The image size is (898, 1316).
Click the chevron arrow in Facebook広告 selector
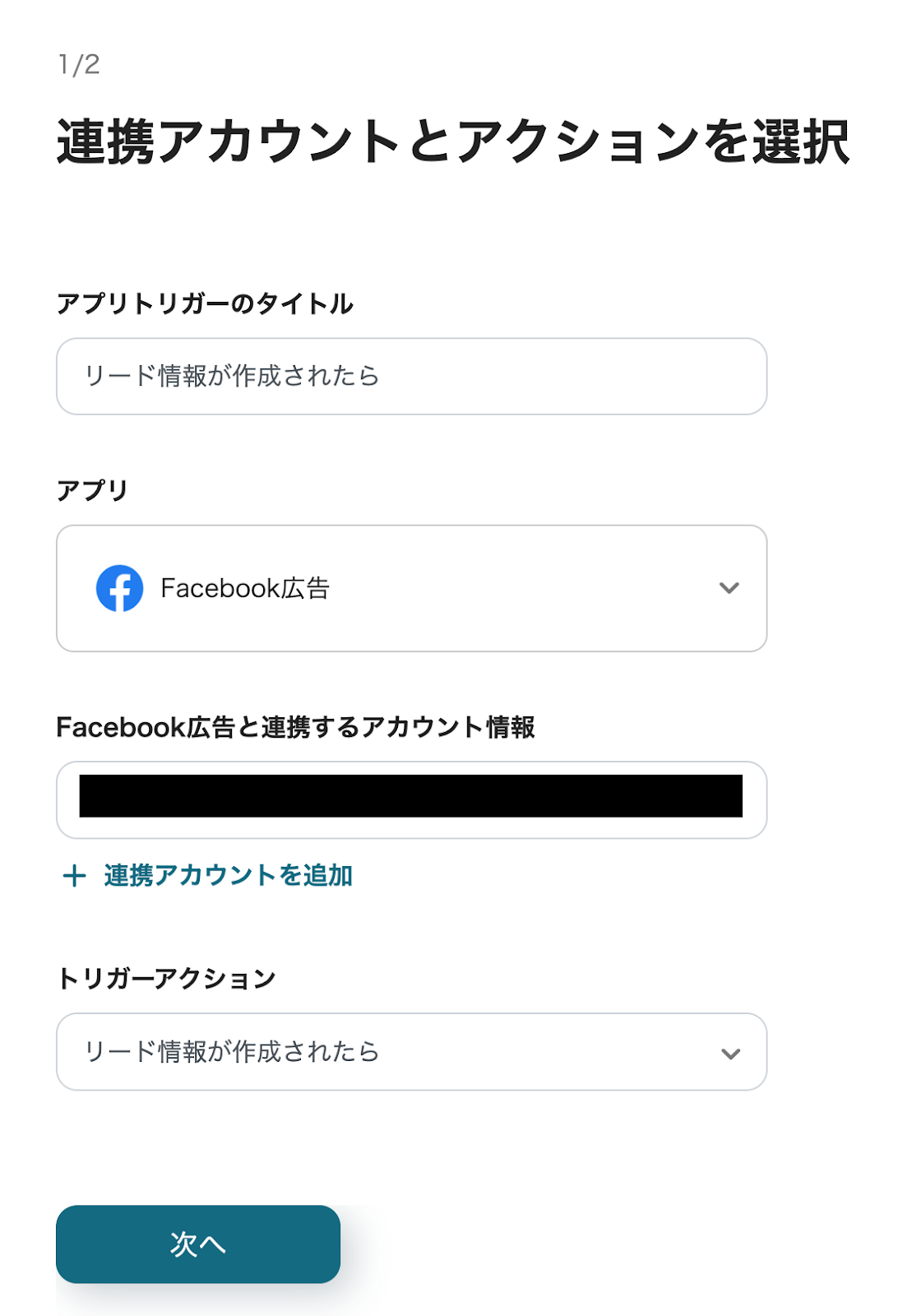click(x=729, y=588)
